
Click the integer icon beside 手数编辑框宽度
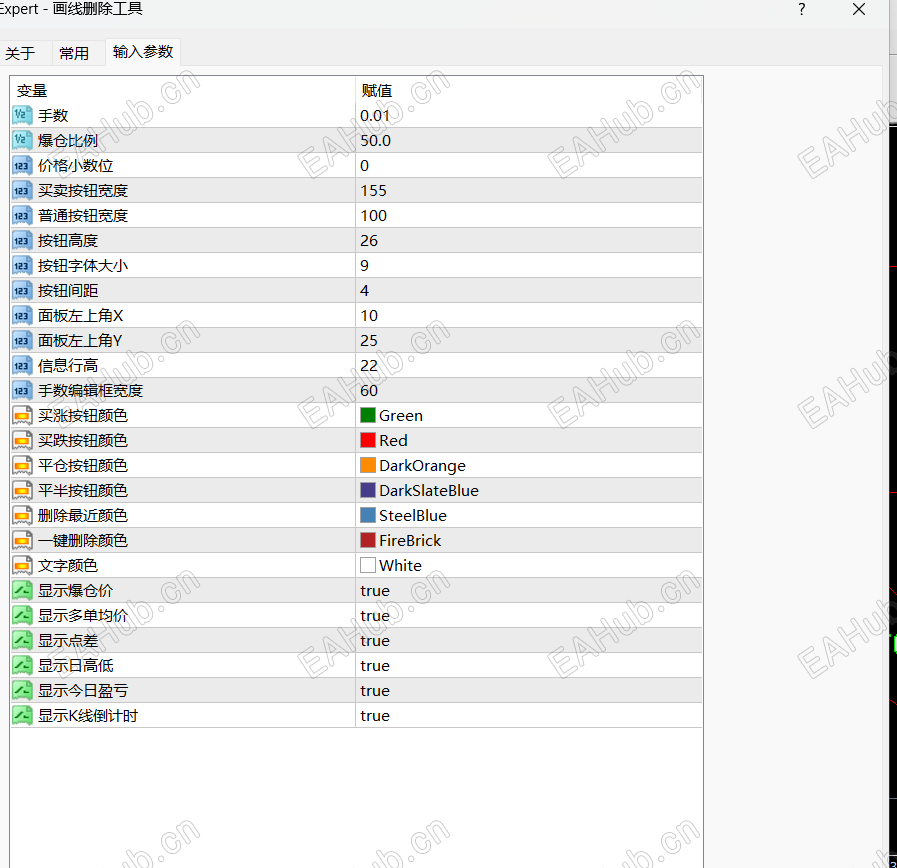coord(22,391)
